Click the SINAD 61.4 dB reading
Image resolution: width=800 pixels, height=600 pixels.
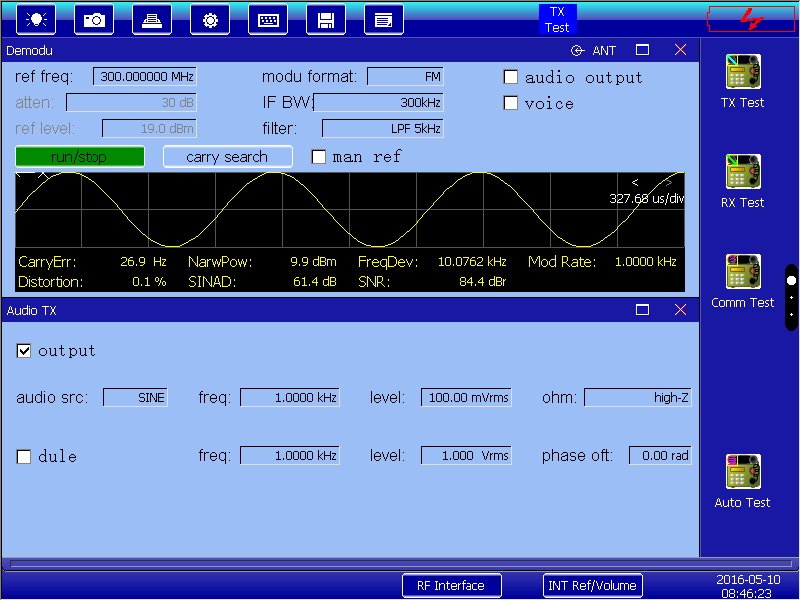click(262, 282)
